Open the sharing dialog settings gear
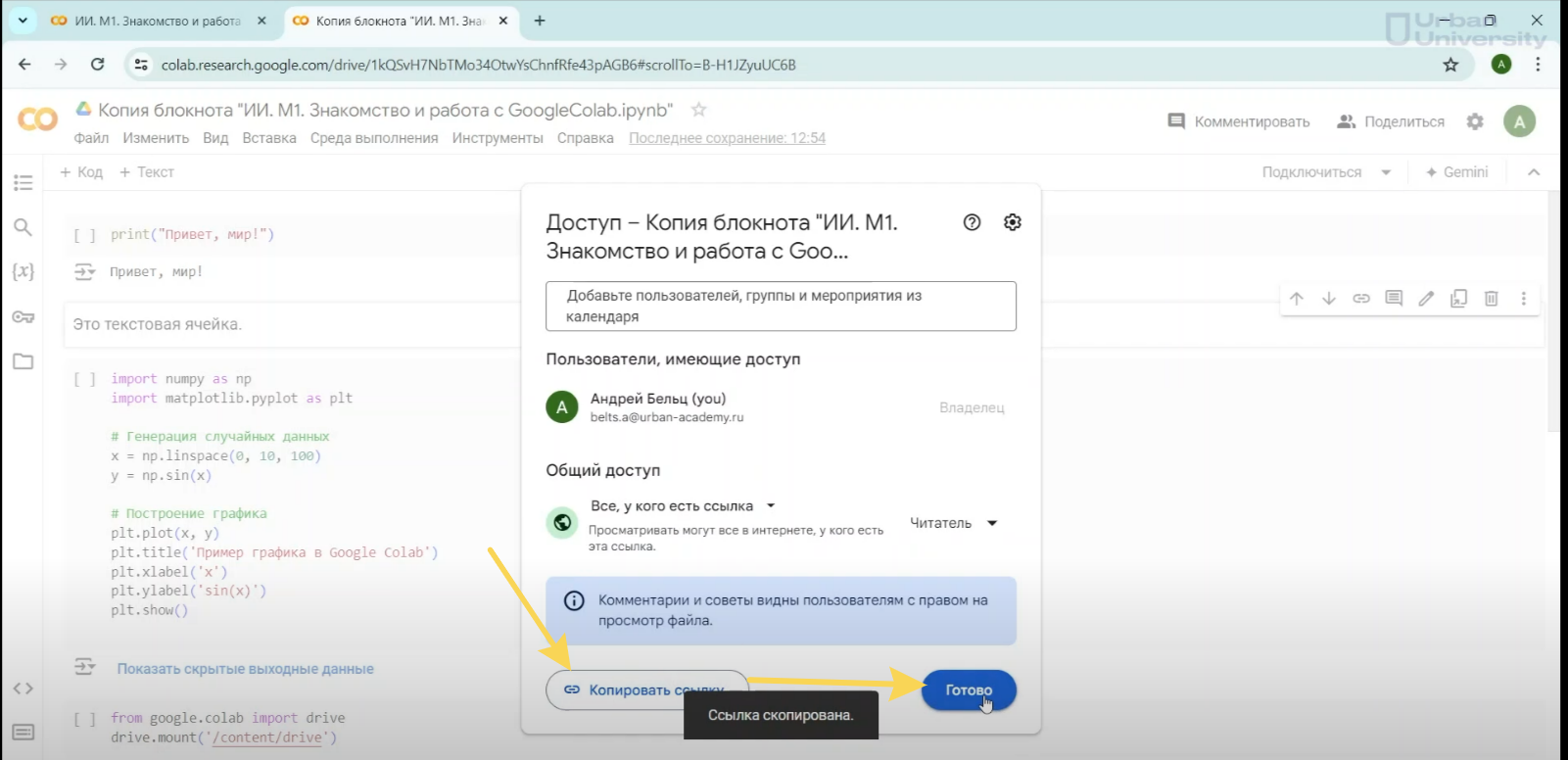 point(1013,222)
